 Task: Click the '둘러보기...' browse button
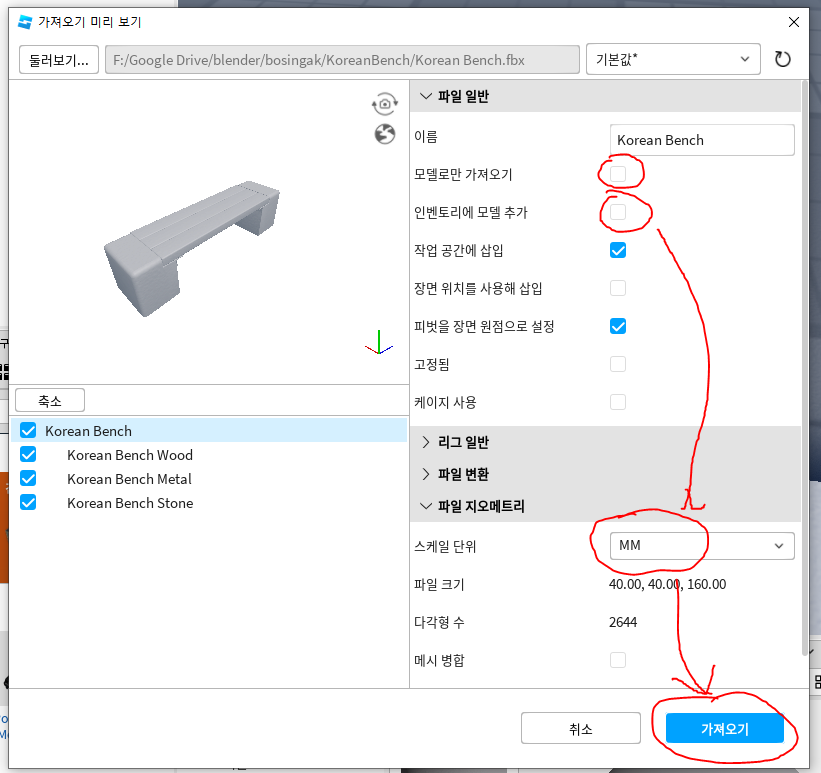pos(59,60)
